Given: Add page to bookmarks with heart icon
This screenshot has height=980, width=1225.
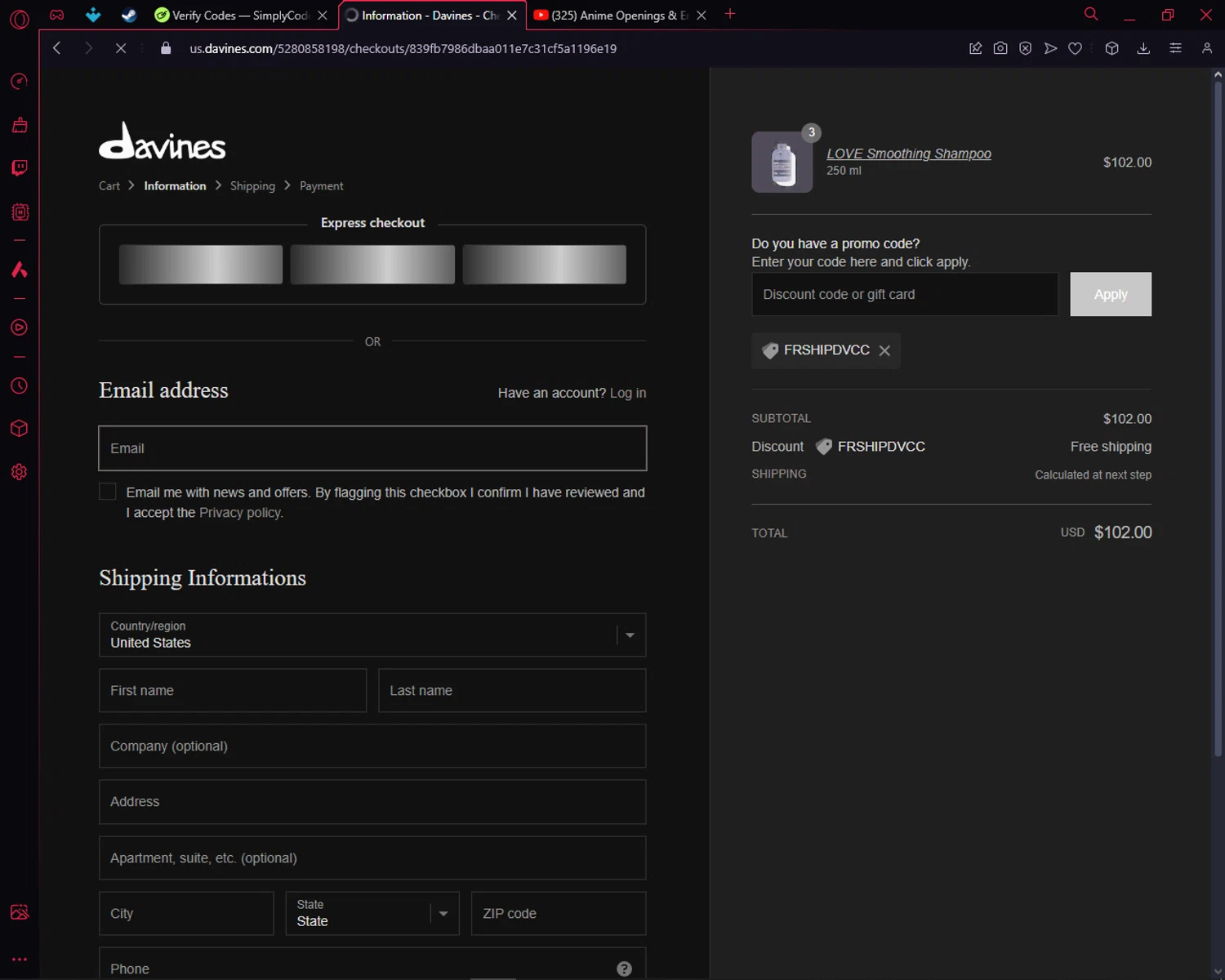Looking at the screenshot, I should pyautogui.click(x=1076, y=48).
